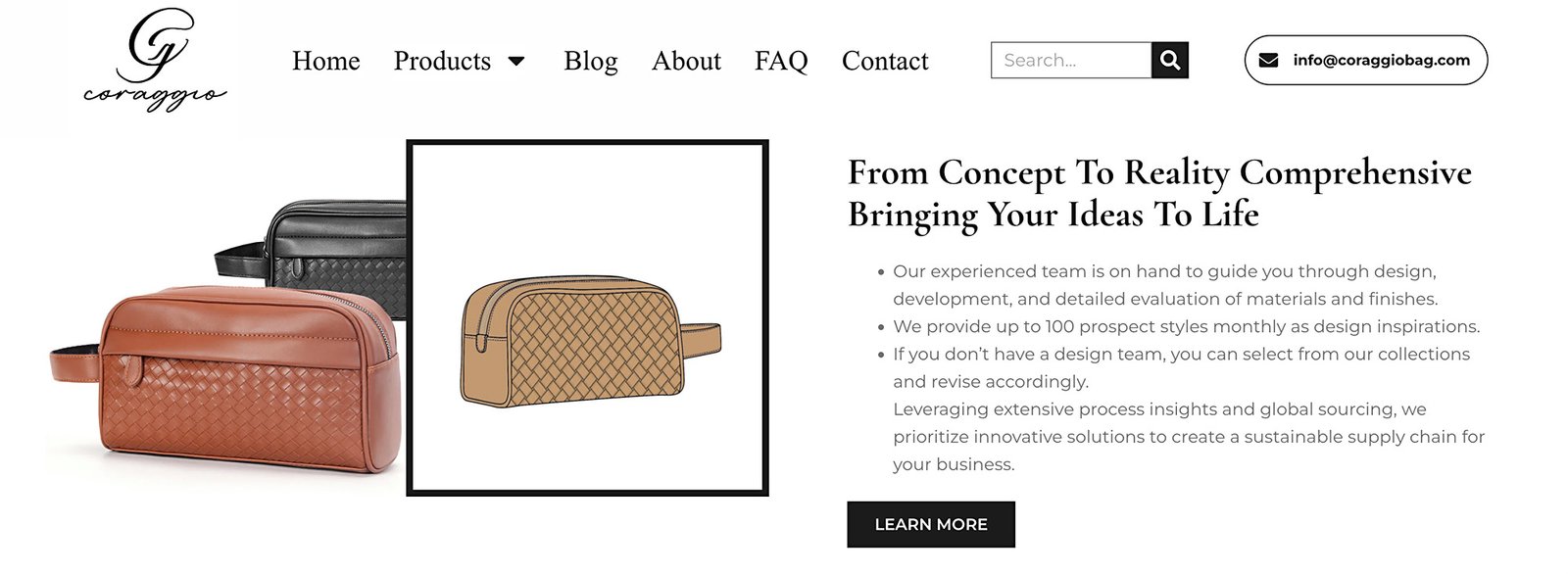Click the magnifying glass search icon
This screenshot has height=574, width=1568.
point(1170,60)
